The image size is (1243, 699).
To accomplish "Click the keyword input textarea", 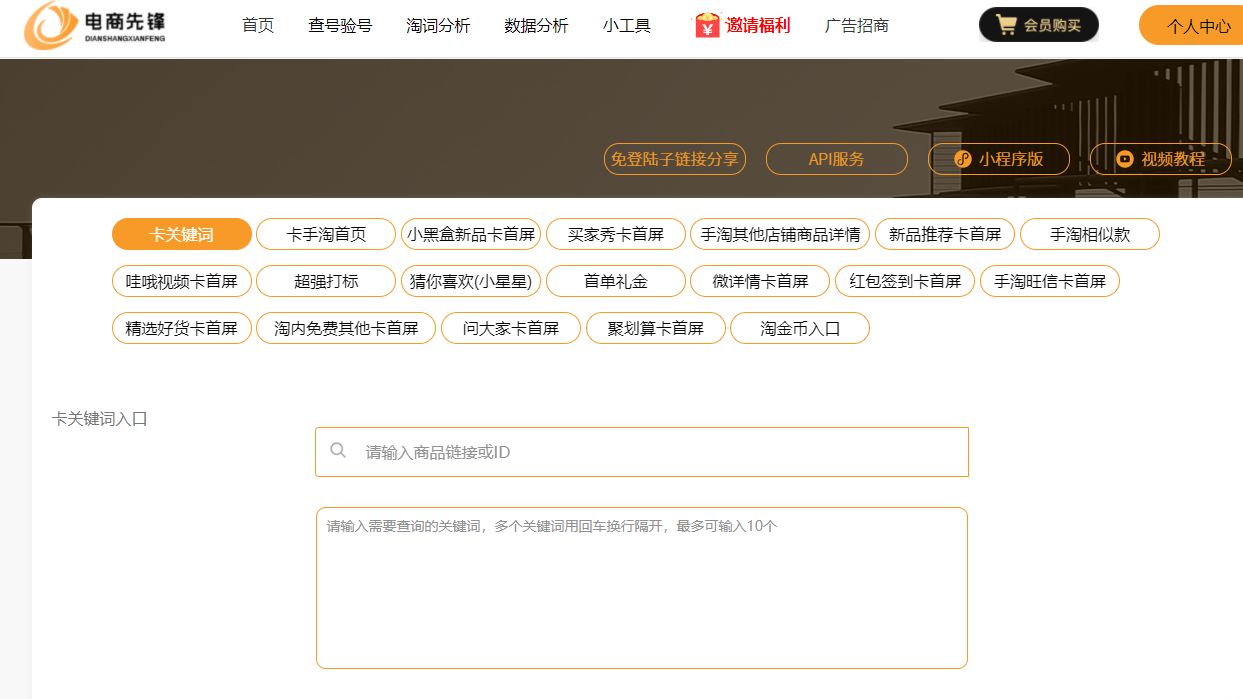I will pyautogui.click(x=641, y=585).
